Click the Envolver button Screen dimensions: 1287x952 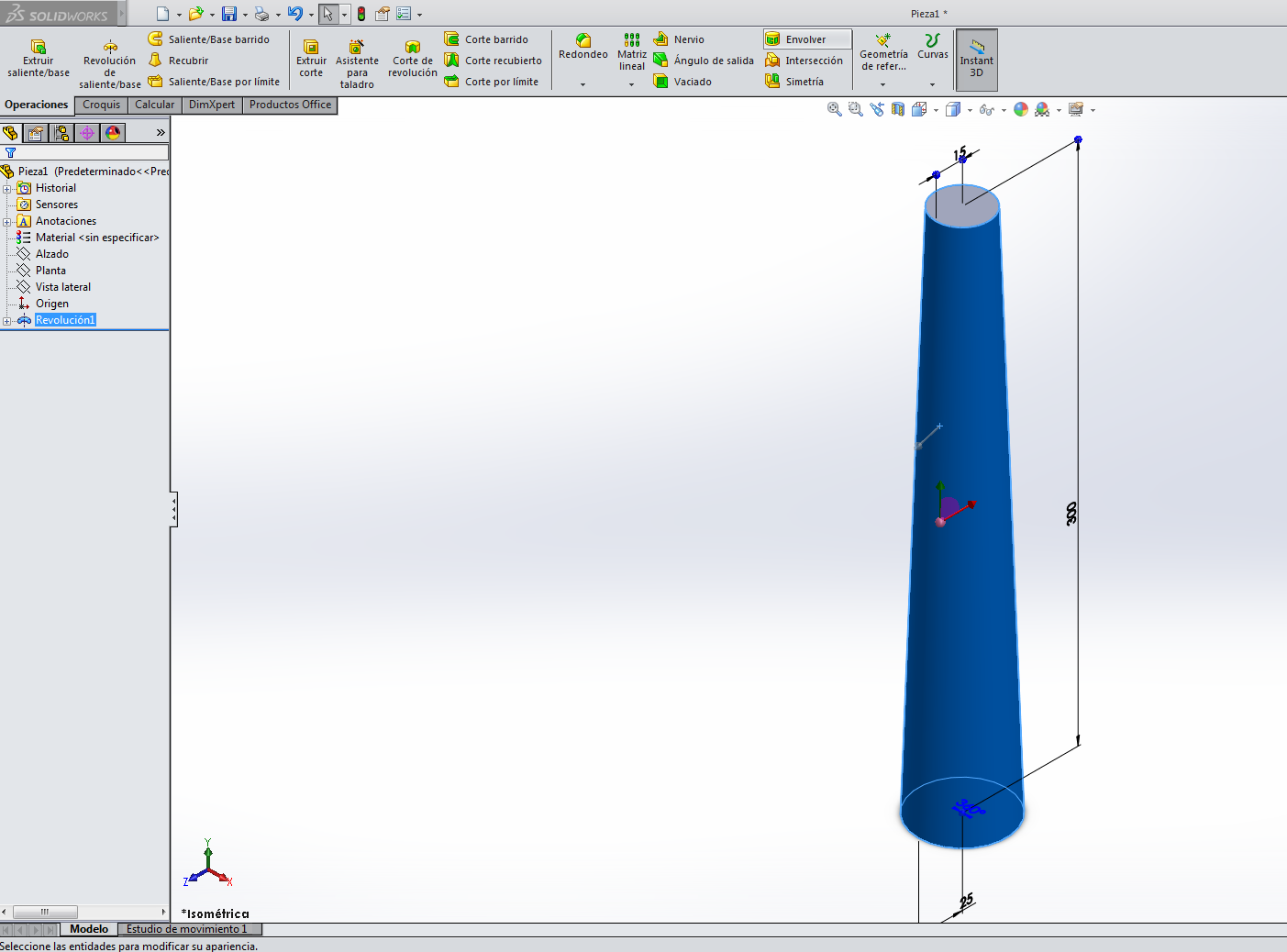point(807,39)
